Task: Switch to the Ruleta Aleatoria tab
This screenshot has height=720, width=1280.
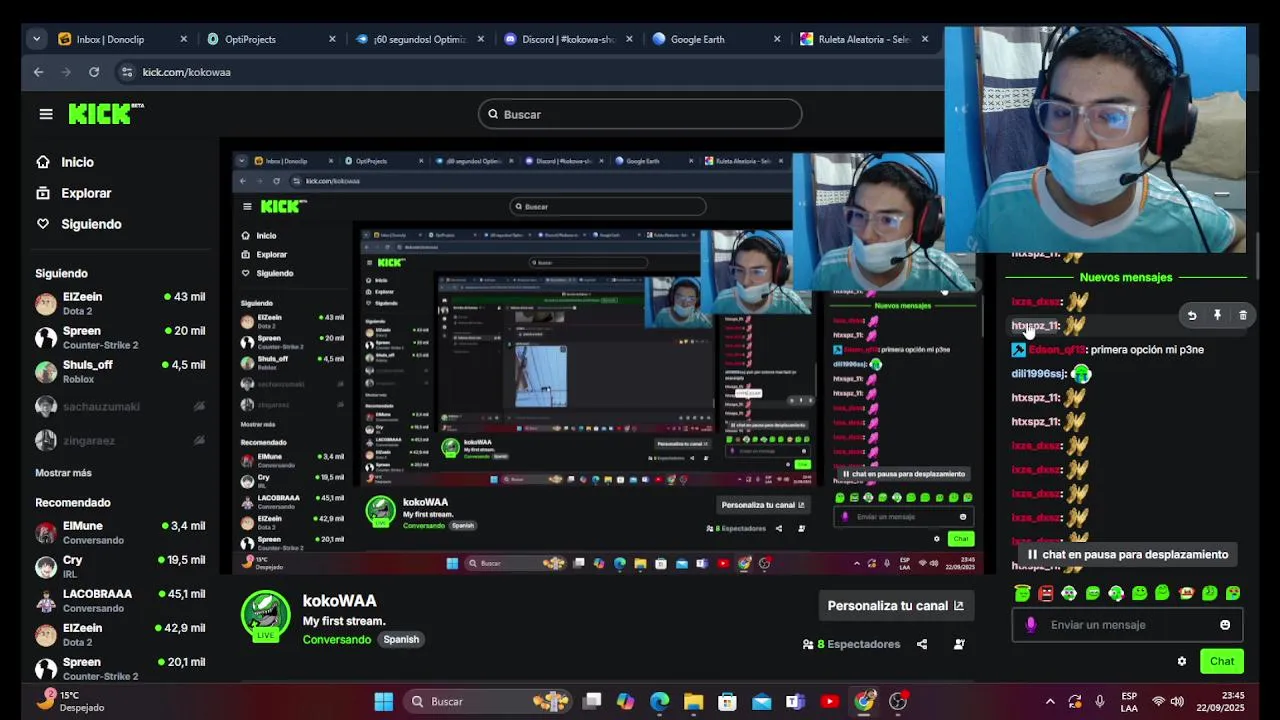Action: [866, 39]
